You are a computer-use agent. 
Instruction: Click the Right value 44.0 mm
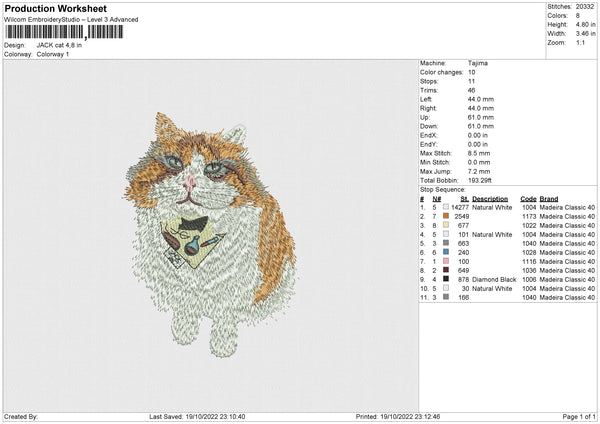pyautogui.click(x=481, y=108)
